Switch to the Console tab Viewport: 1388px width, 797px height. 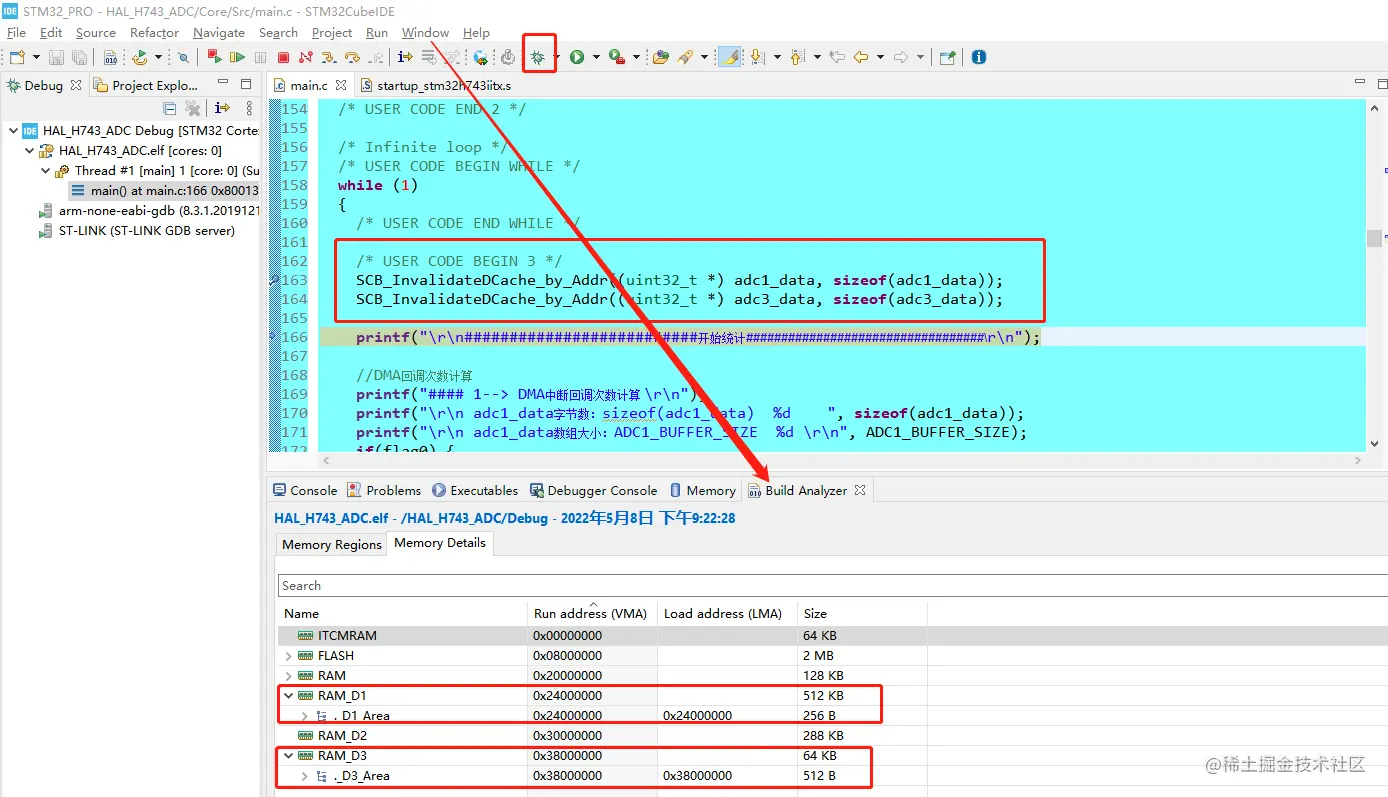pyautogui.click(x=305, y=491)
